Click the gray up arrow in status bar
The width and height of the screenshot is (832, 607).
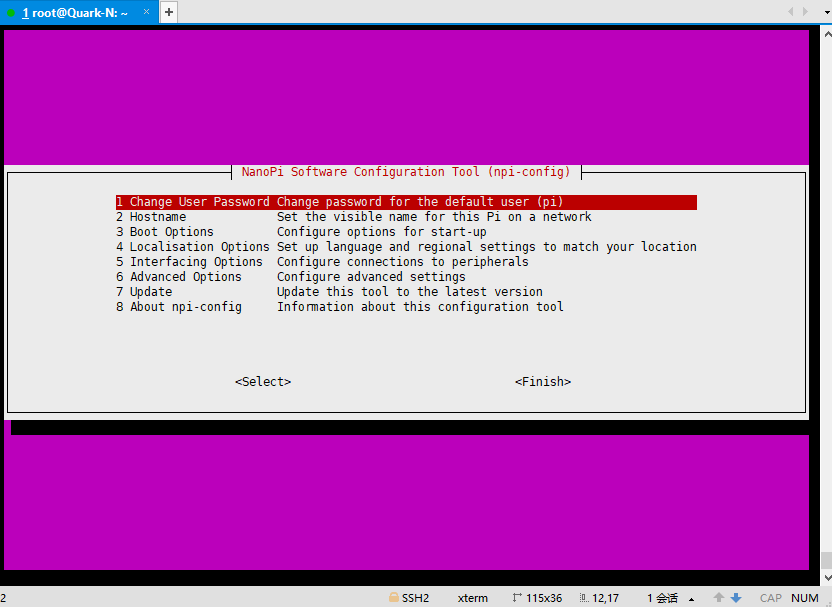[x=718, y=597]
